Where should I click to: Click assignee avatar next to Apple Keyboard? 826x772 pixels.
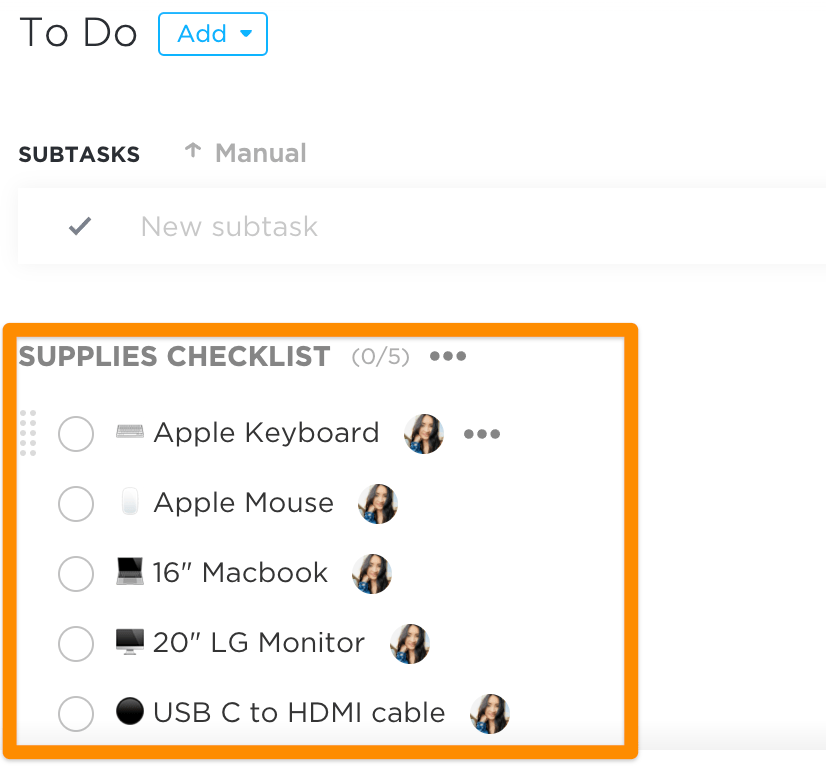pos(424,434)
